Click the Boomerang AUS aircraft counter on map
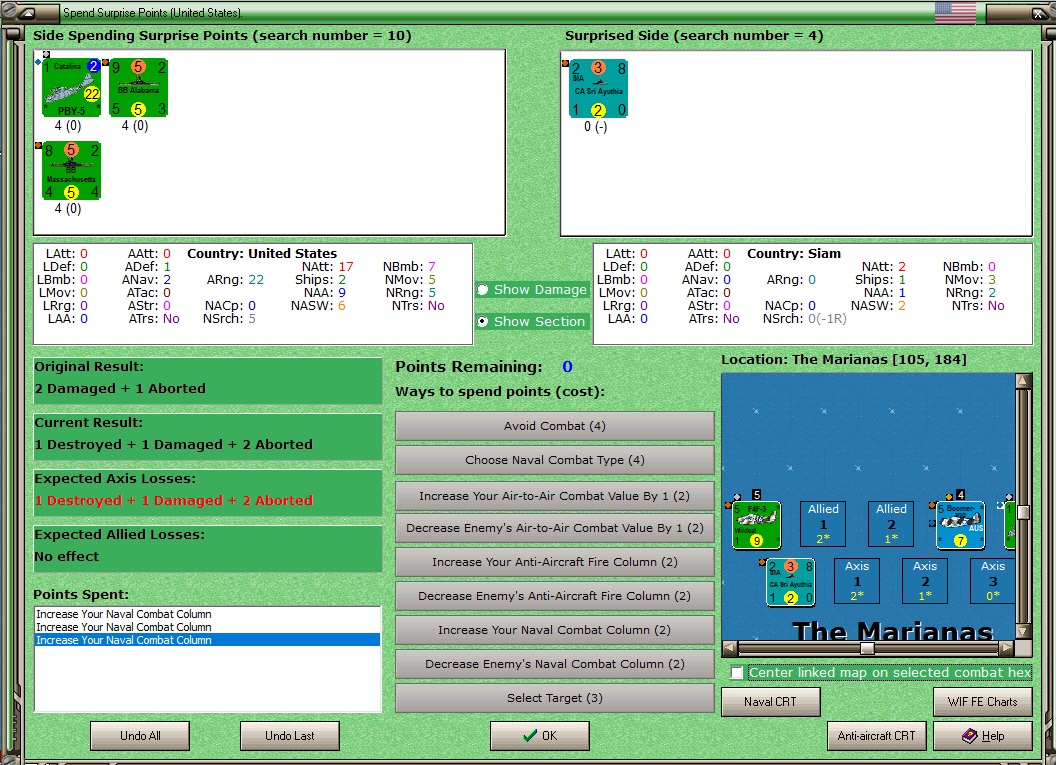This screenshot has width=1059, height=765. [x=960, y=525]
